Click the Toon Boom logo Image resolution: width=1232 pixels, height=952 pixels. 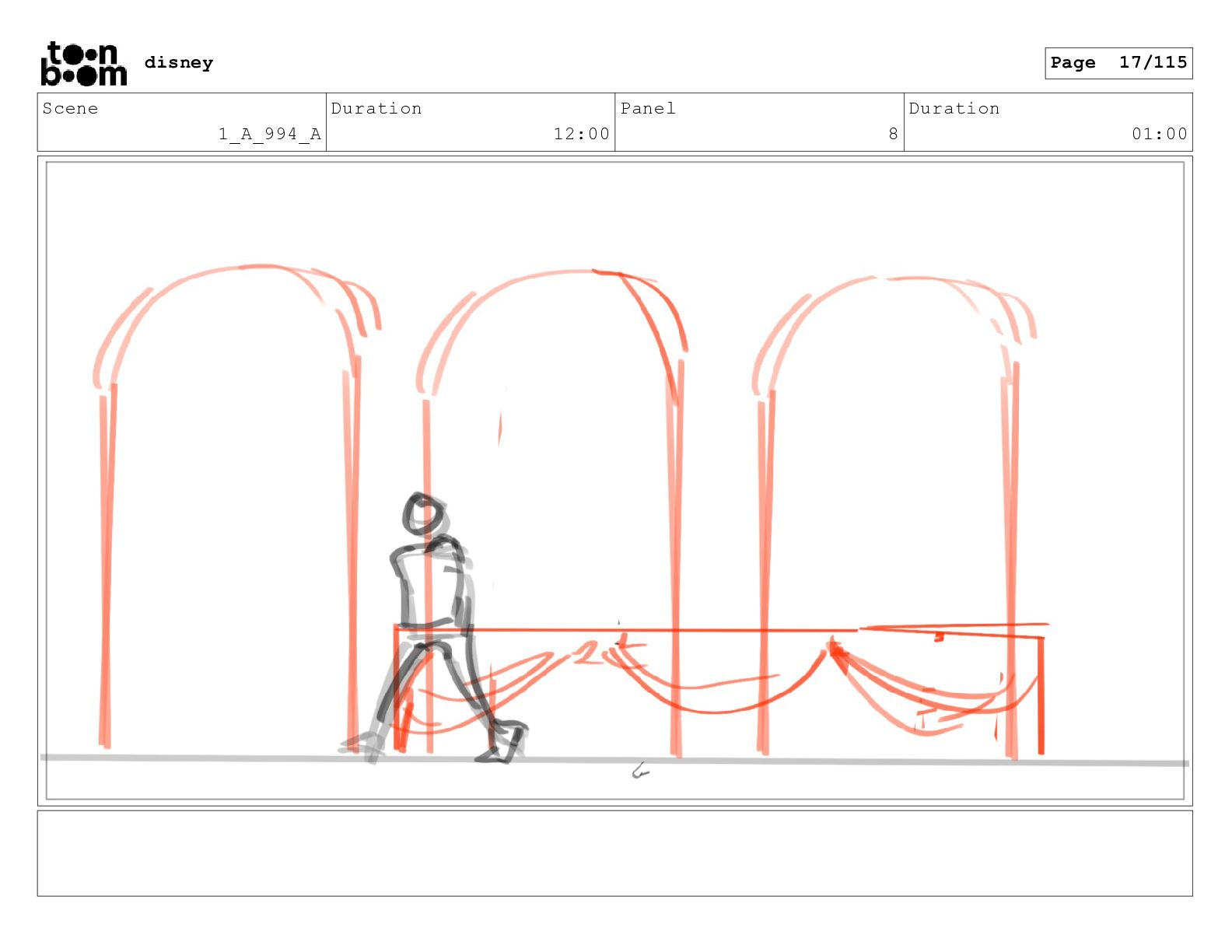point(83,64)
